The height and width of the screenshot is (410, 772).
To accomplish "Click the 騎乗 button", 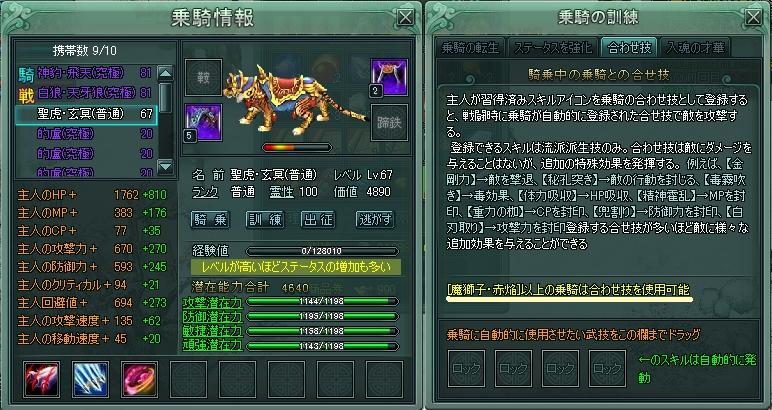I will (210, 220).
